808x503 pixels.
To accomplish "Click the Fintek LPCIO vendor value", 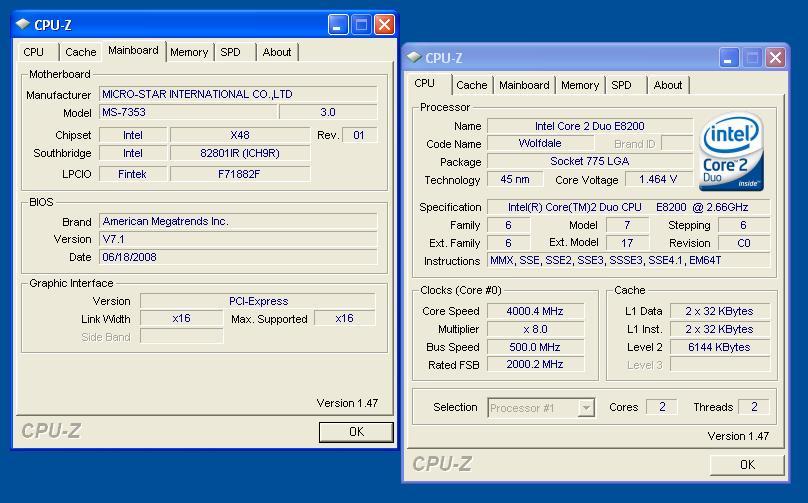I will coord(132,174).
